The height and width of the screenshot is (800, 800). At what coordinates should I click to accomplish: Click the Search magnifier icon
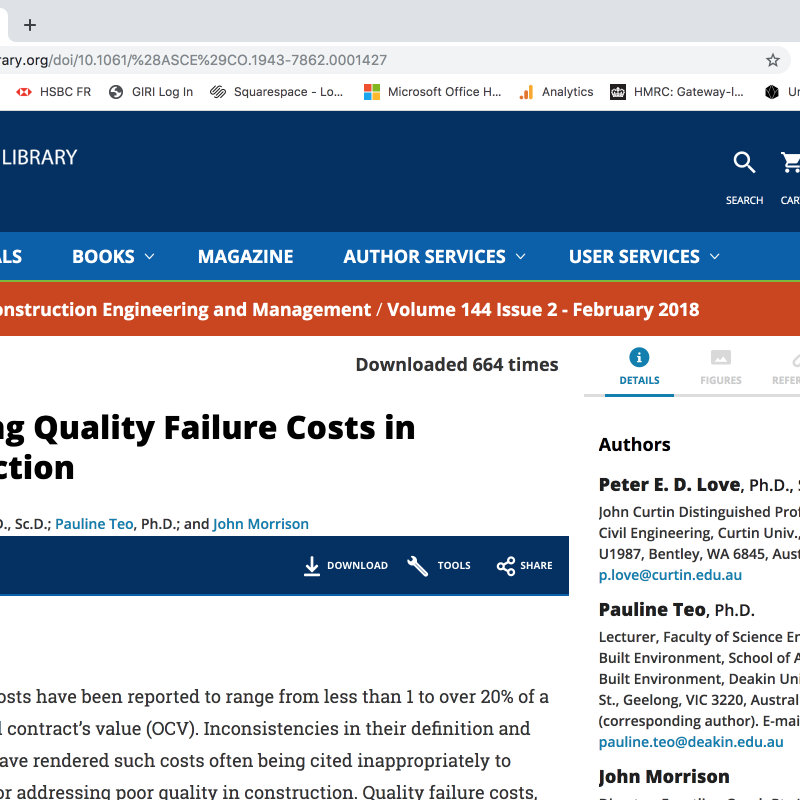[744, 163]
